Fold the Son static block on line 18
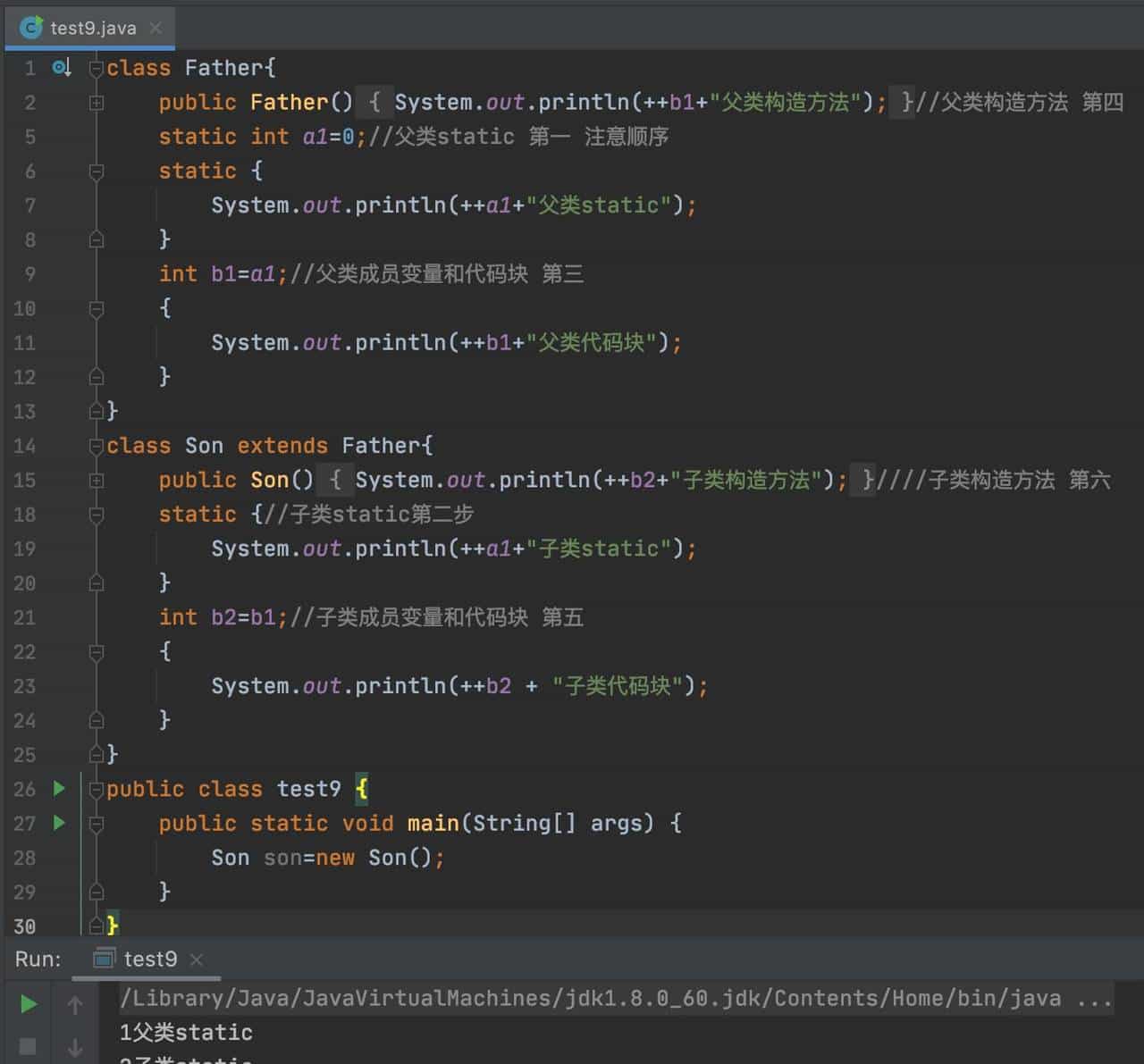The height and width of the screenshot is (1064, 1144). point(97,515)
